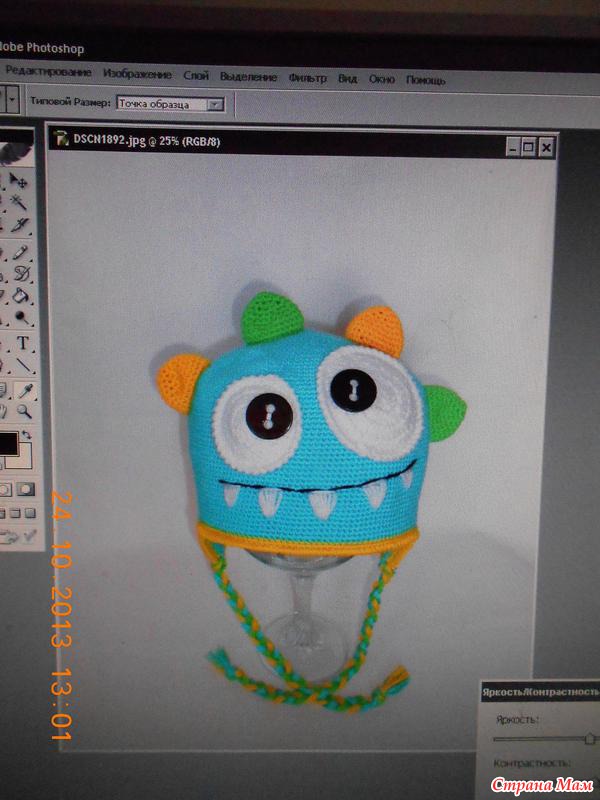Image resolution: width=600 pixels, height=800 pixels.
Task: Open the Окно menu
Action: (x=382, y=80)
